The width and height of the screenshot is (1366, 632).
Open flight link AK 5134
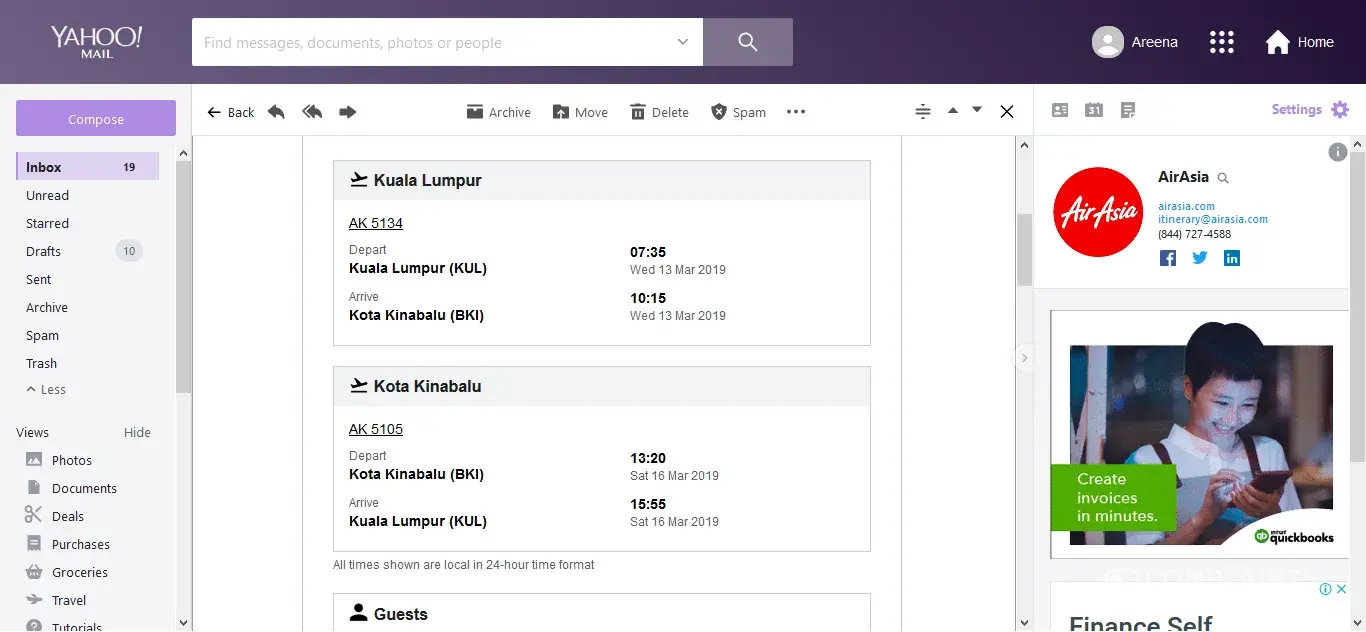(376, 223)
